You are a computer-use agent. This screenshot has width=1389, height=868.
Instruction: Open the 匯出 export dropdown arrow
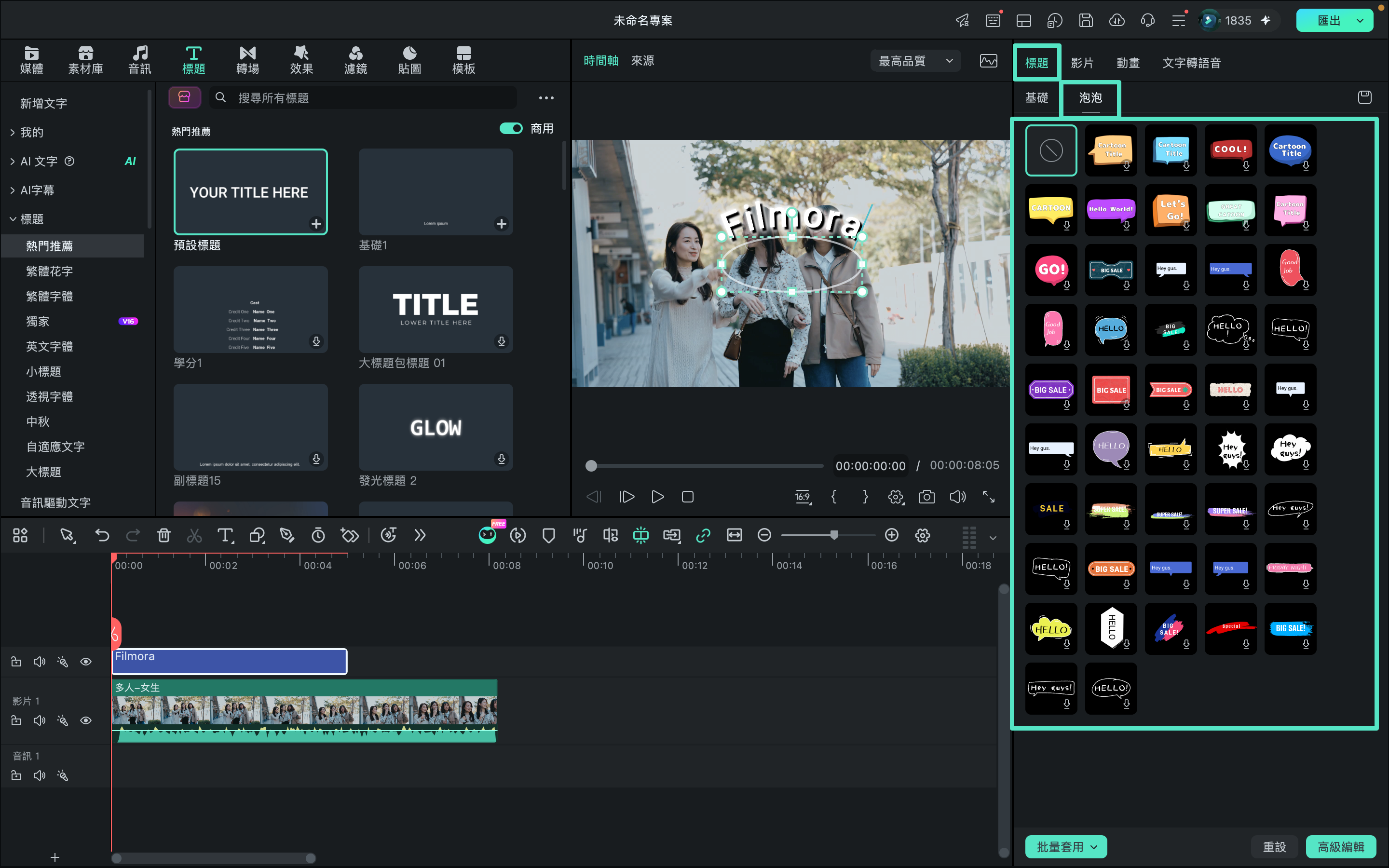point(1360,21)
